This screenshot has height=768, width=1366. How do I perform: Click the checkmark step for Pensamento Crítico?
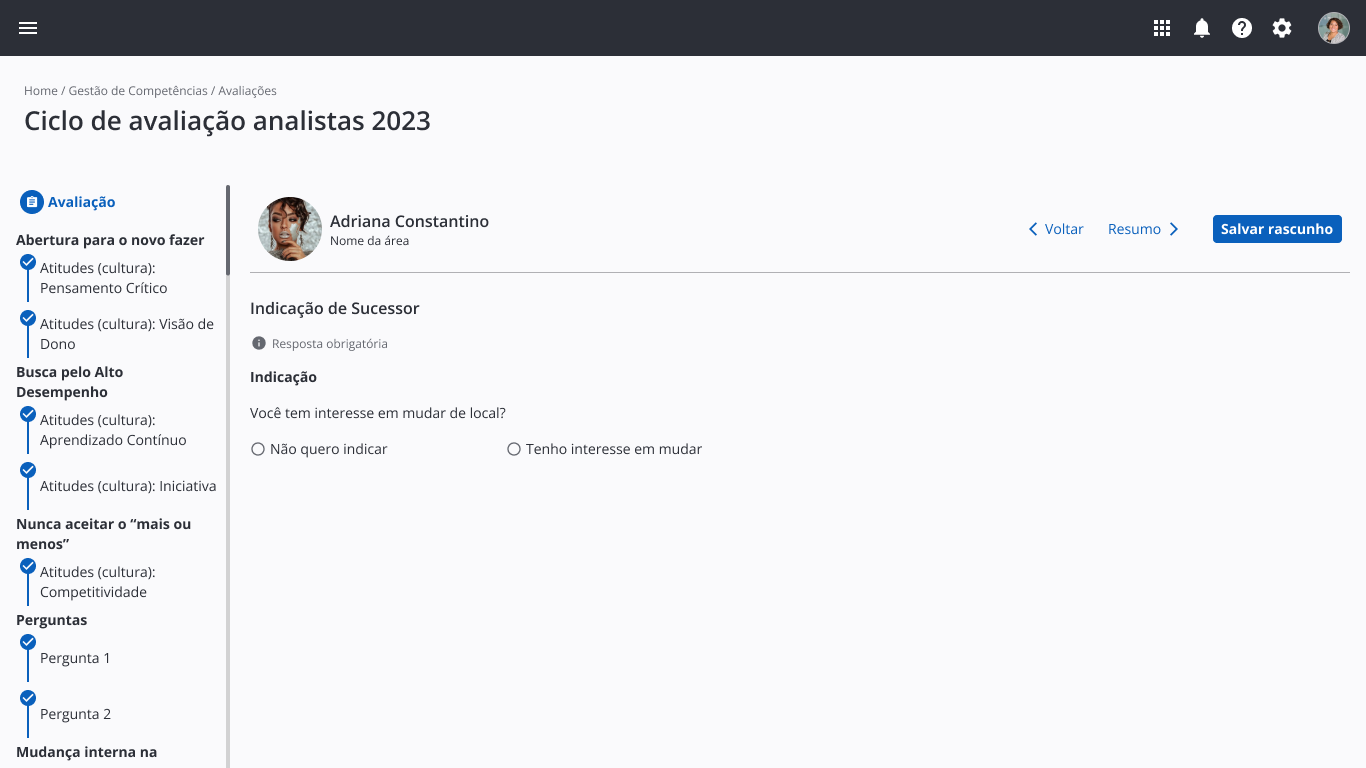pos(28,263)
